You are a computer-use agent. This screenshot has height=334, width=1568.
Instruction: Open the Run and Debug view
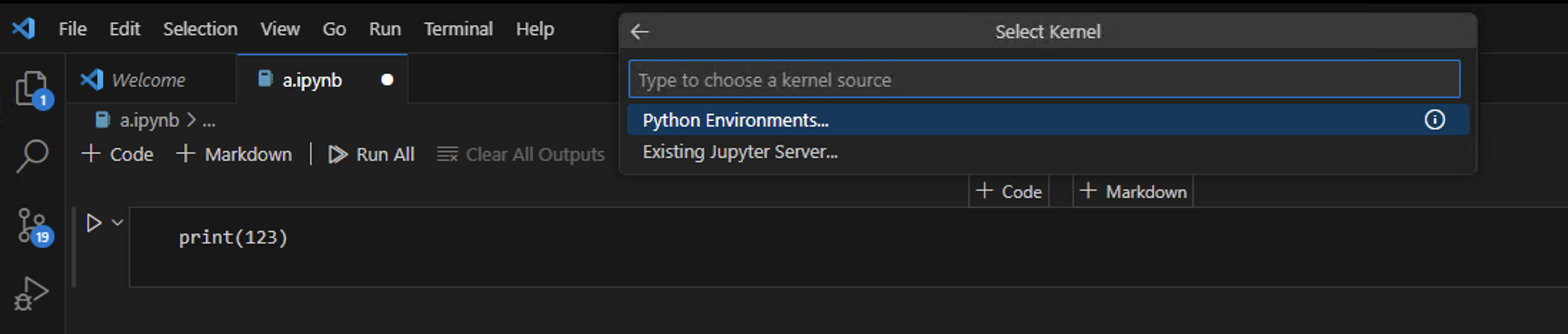(x=31, y=294)
